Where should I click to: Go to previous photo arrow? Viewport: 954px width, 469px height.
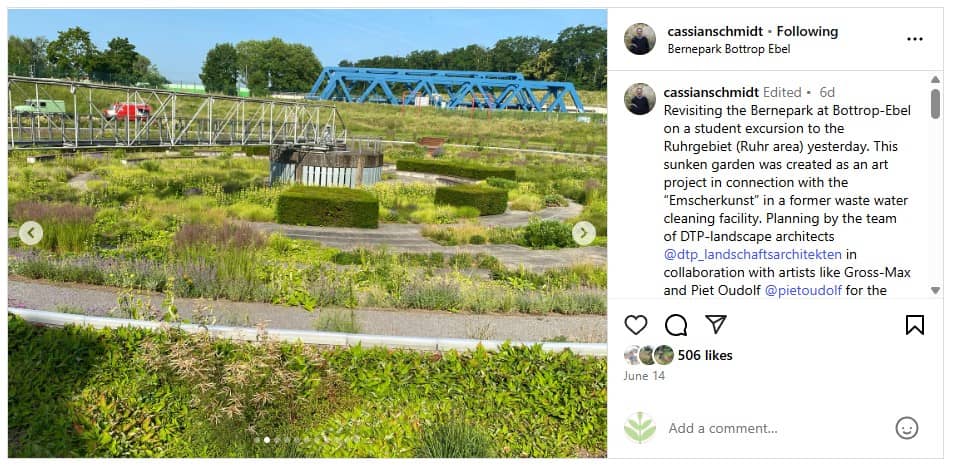click(30, 233)
